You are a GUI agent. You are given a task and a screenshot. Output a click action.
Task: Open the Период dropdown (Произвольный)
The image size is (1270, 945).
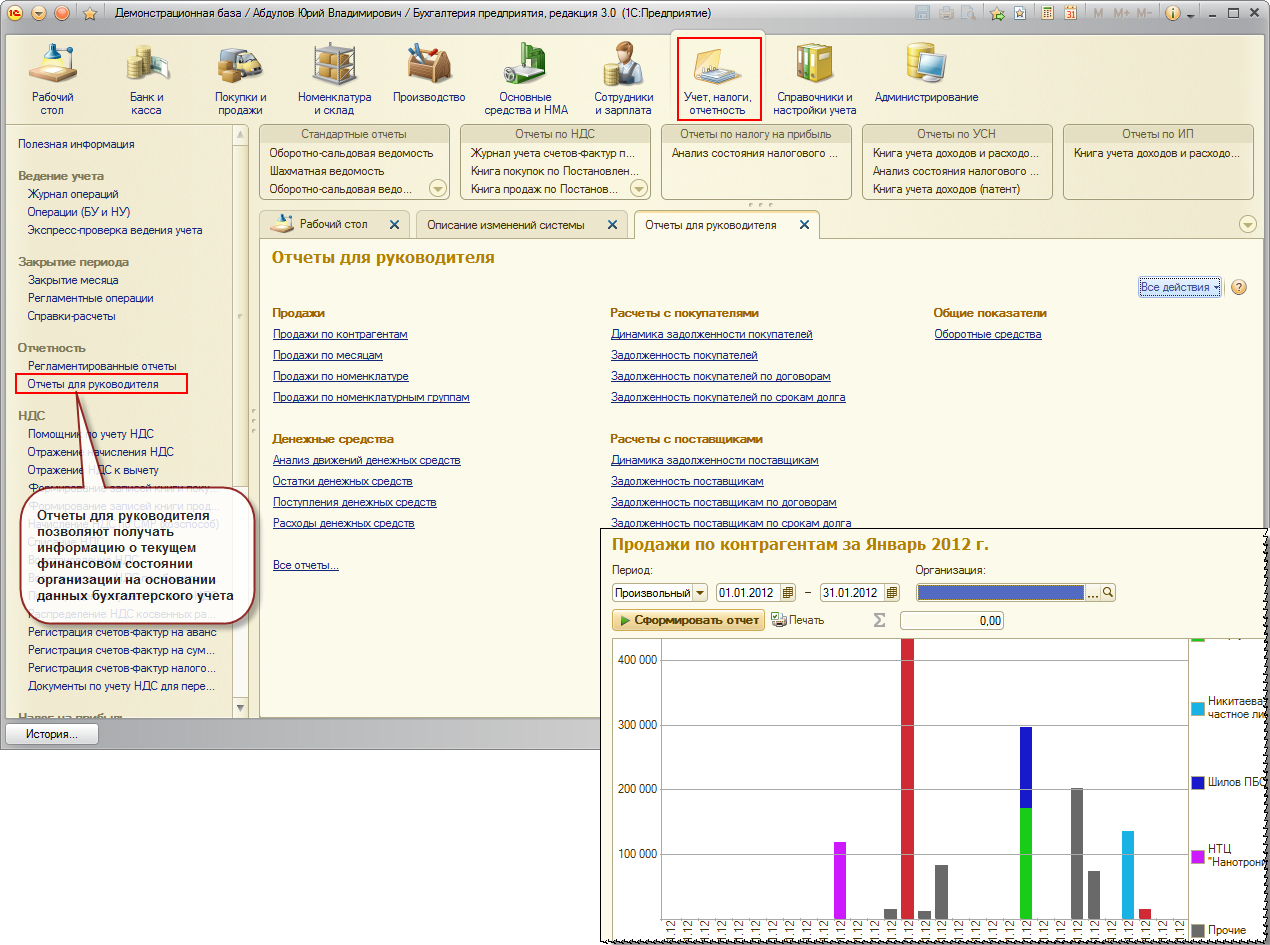tap(699, 592)
